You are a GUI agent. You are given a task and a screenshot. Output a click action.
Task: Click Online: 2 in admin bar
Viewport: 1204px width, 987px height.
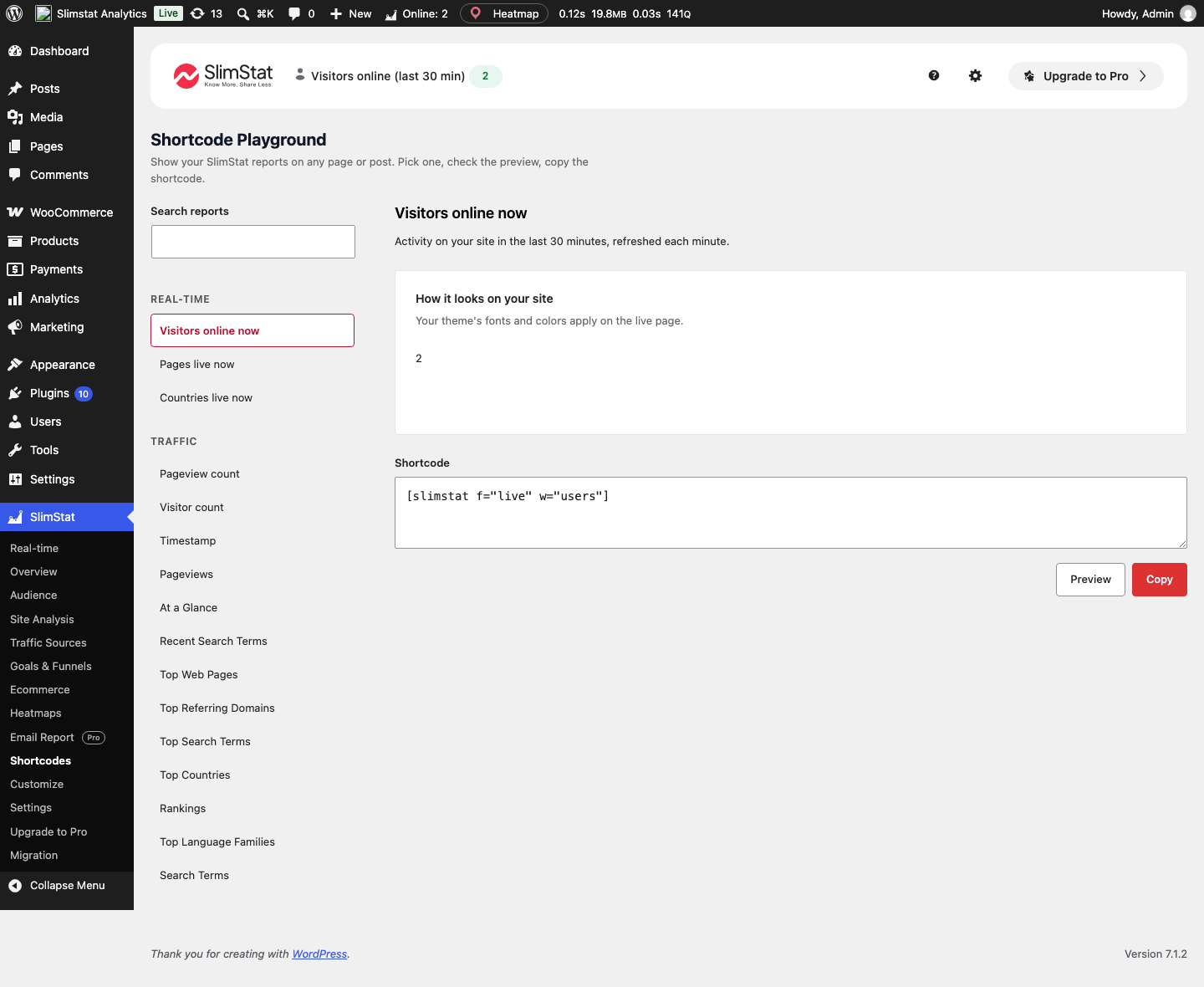[x=416, y=13]
